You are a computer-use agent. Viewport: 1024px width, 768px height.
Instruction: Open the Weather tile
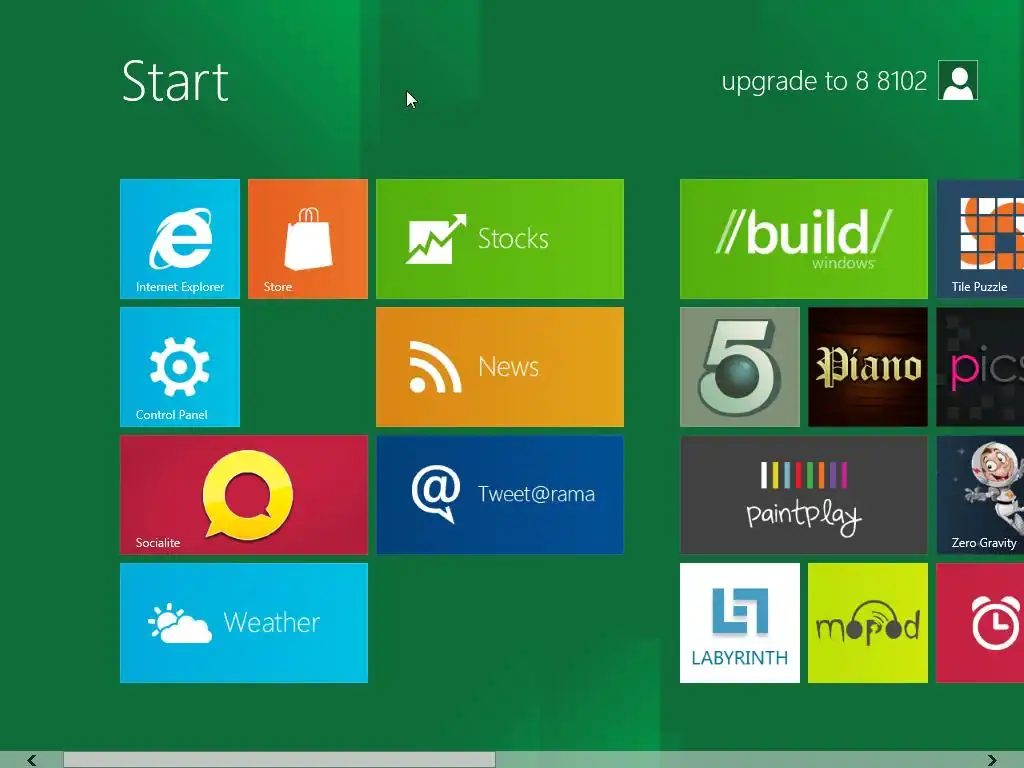click(x=244, y=623)
